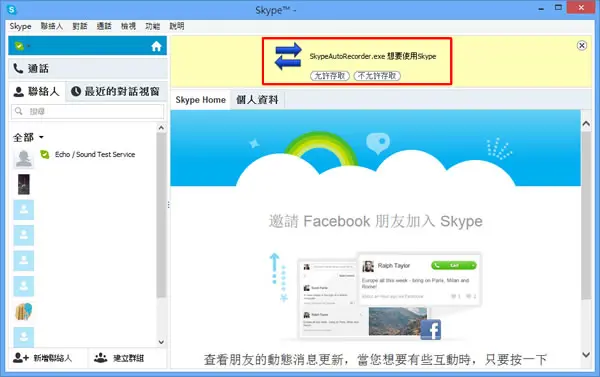600x377 pixels.
Task: Click the 邀請 Facebook 朋友加入 Skype heading
Action: tap(375, 221)
